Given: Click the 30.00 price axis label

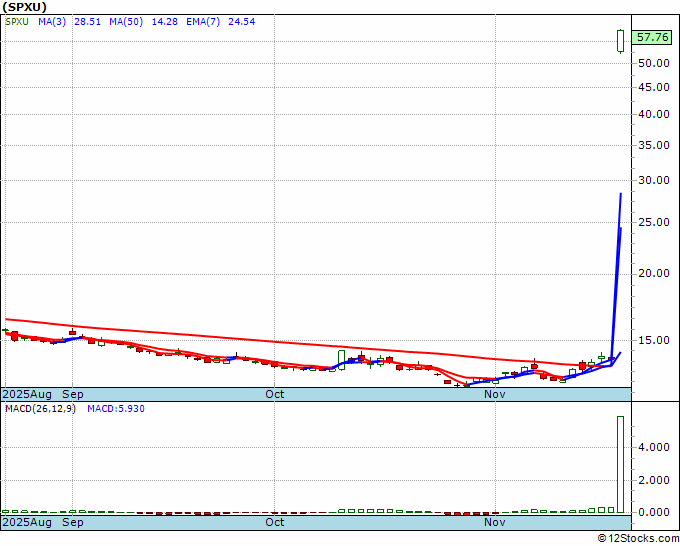Looking at the screenshot, I should tap(654, 180).
